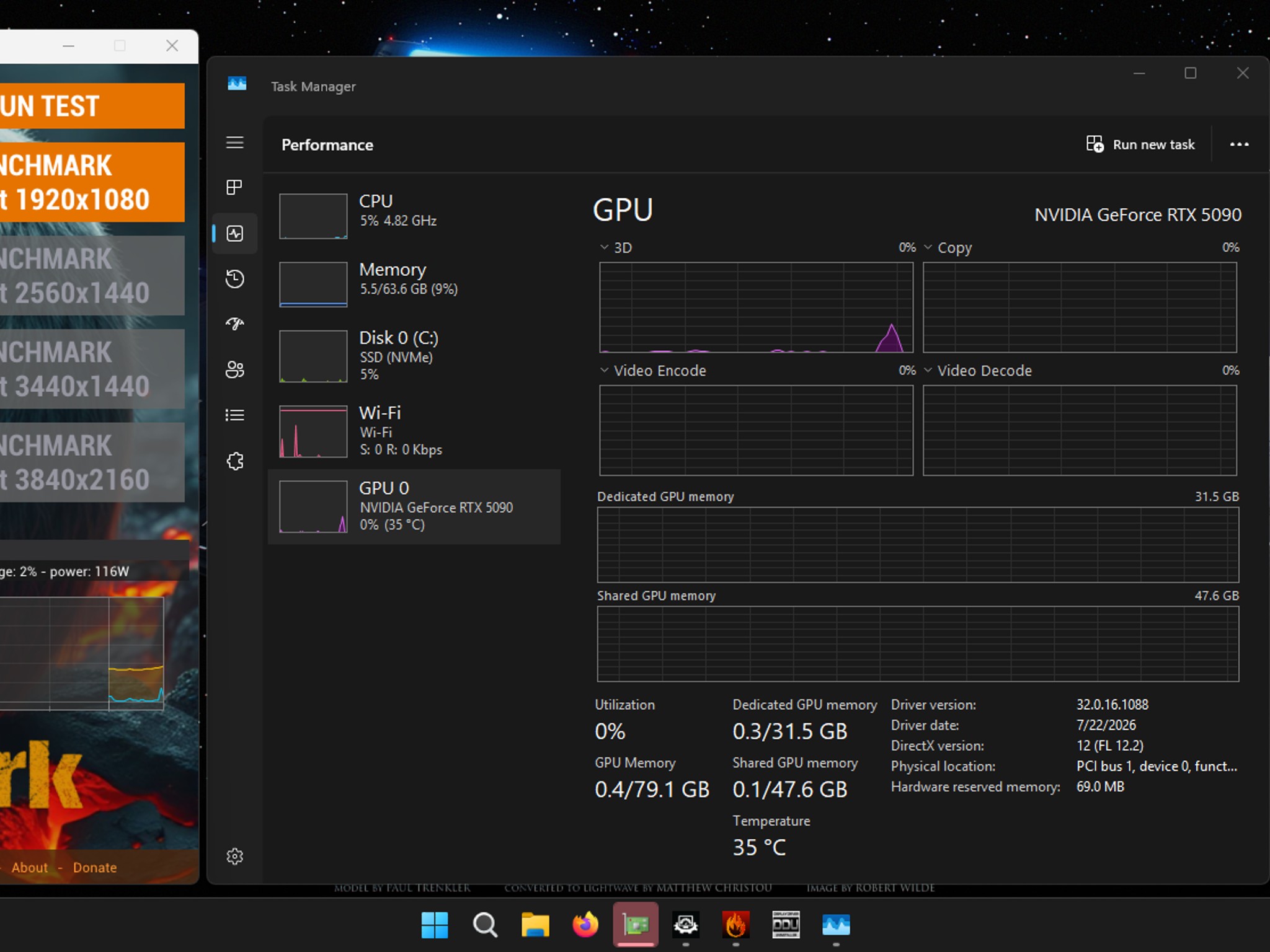Click the 12 (FL 12.2) DirectX value

[1110, 746]
